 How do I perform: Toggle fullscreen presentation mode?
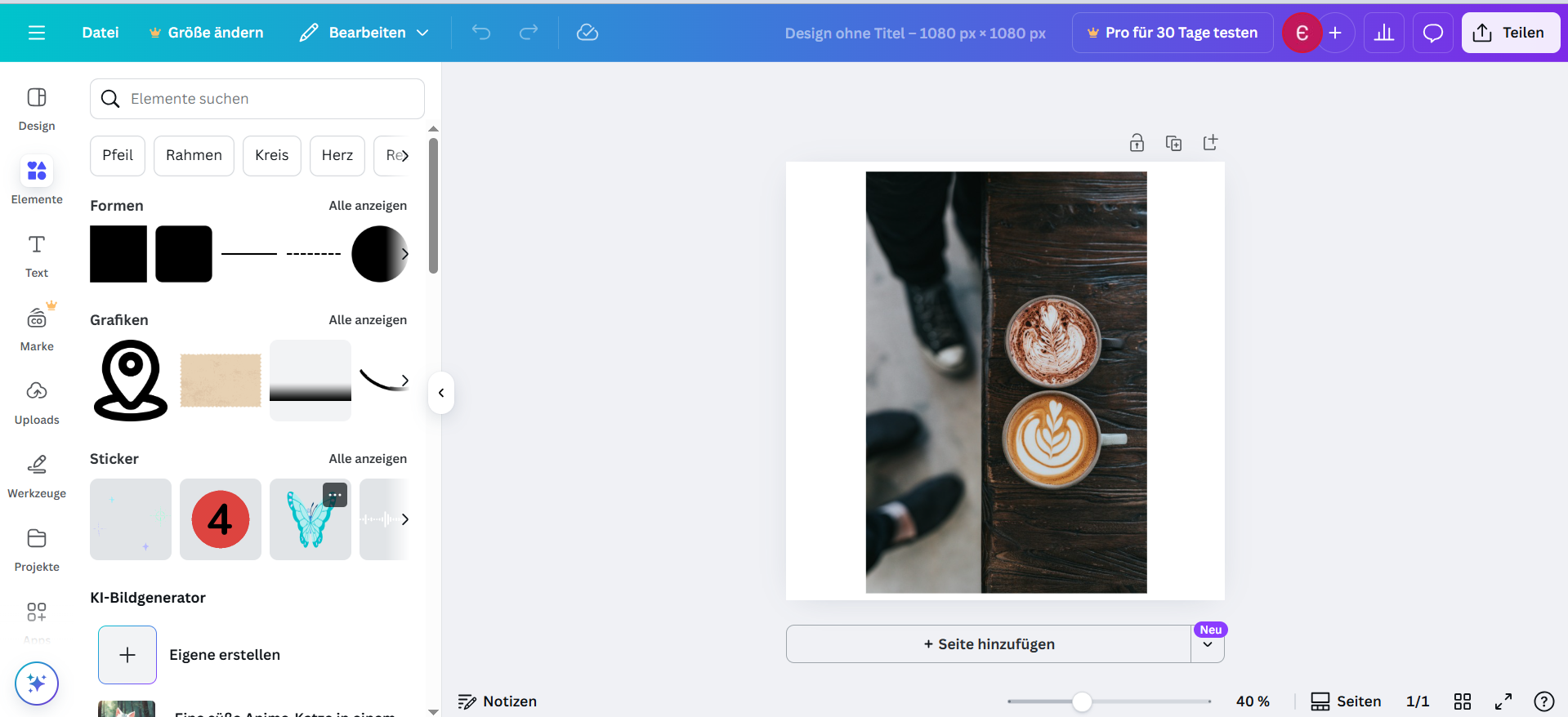[x=1503, y=701]
